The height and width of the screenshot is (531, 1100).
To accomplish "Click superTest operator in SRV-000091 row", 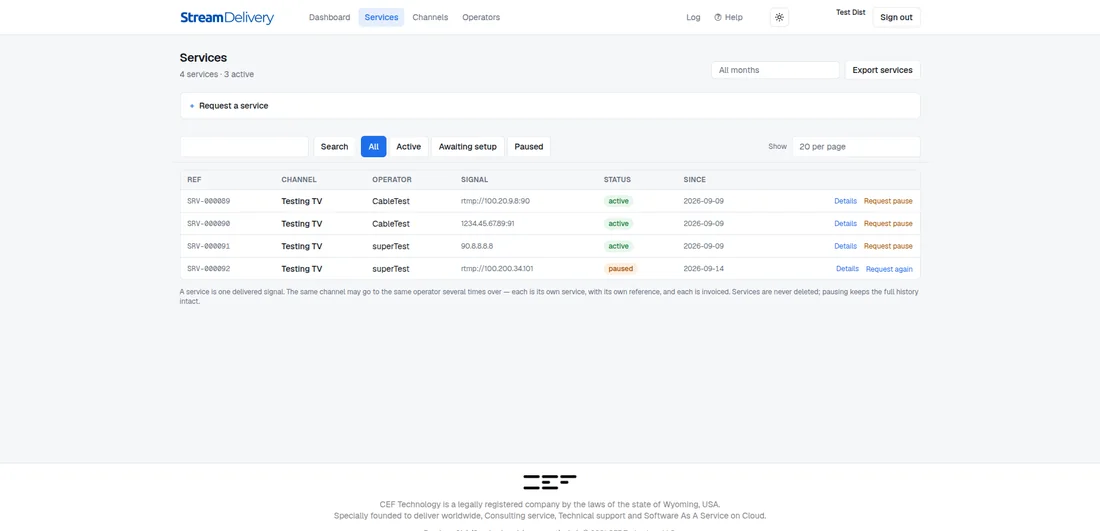I will click(x=390, y=246).
